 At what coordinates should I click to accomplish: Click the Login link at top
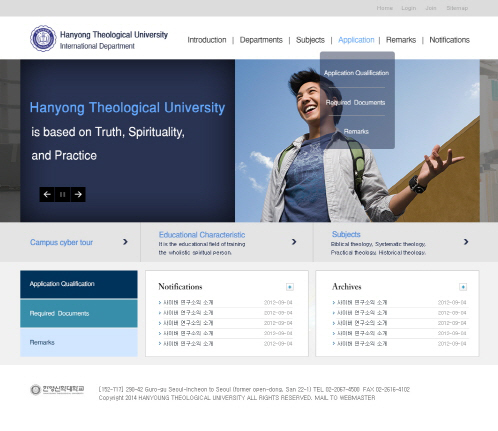click(x=409, y=8)
